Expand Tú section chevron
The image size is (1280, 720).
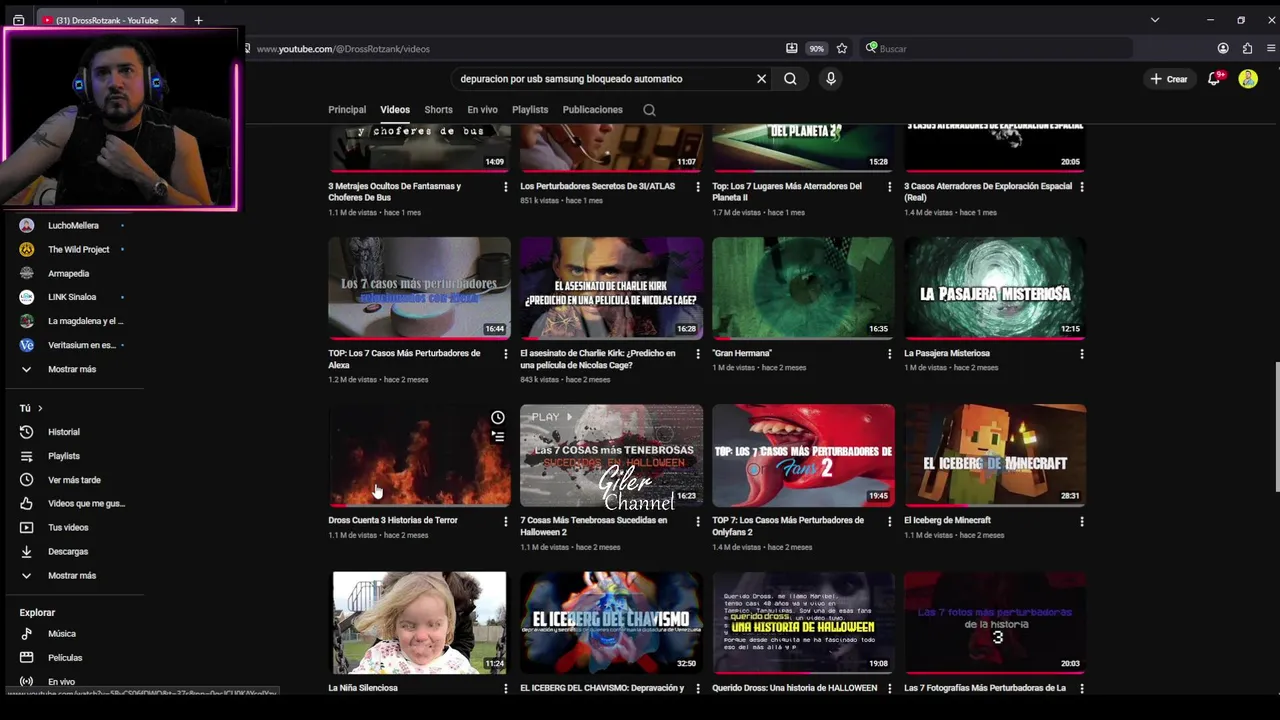[x=39, y=408]
